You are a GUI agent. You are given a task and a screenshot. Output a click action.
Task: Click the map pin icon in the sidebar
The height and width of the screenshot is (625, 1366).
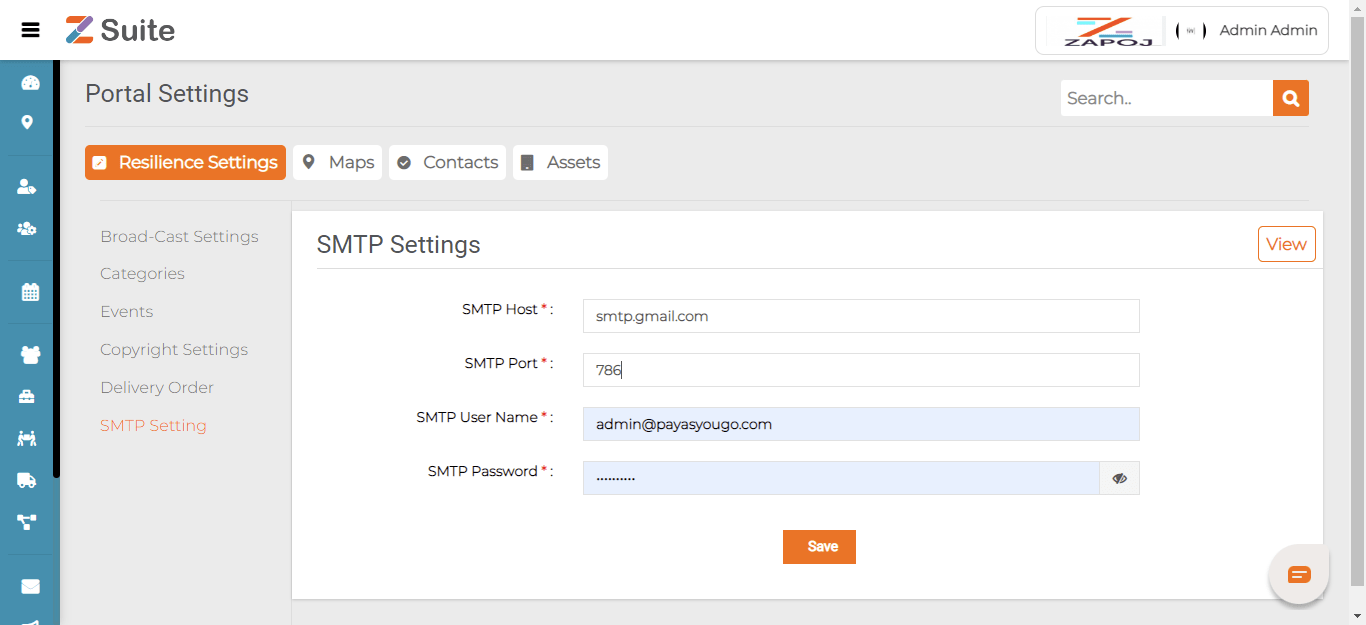(x=28, y=122)
